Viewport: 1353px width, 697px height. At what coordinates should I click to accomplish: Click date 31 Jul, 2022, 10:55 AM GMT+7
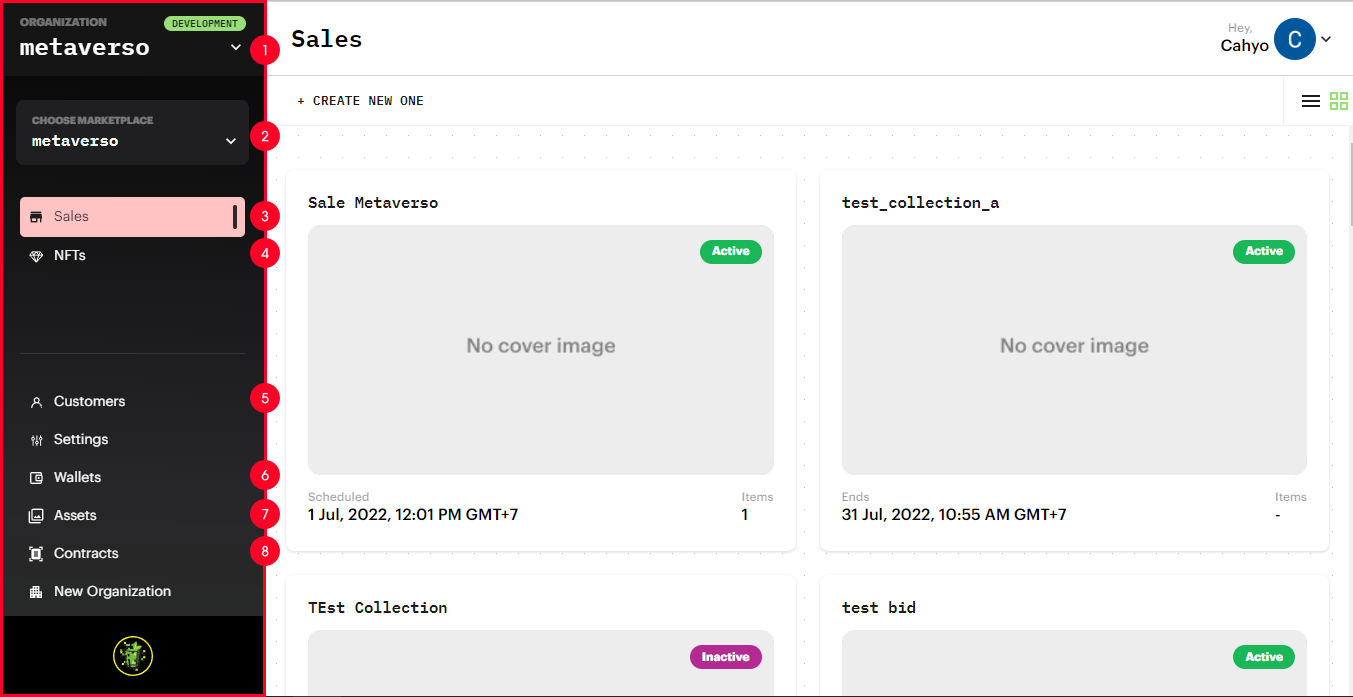pyautogui.click(x=954, y=515)
